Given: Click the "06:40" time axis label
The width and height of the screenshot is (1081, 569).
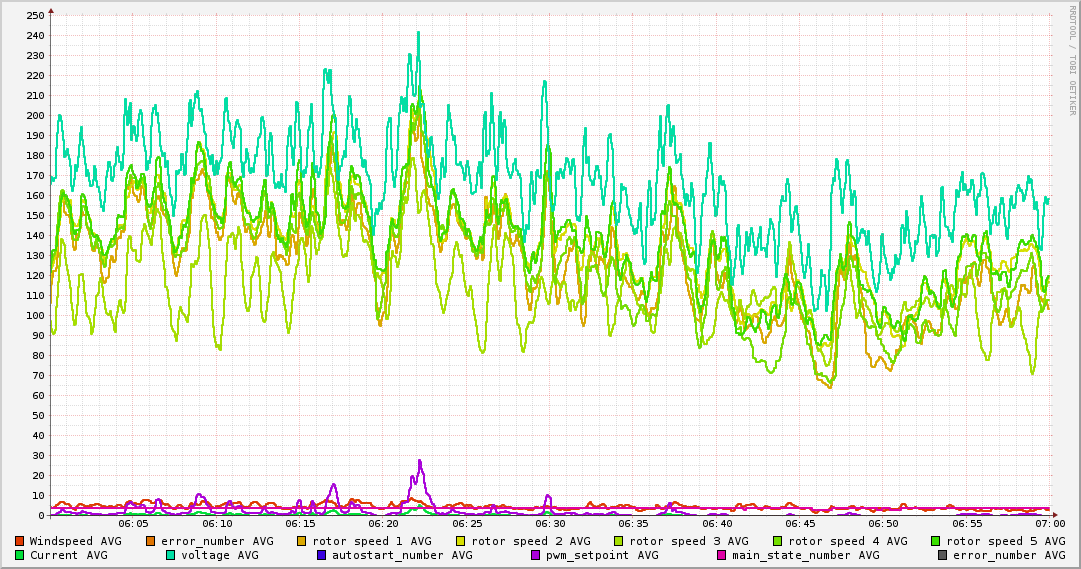Looking at the screenshot, I should pyautogui.click(x=717, y=524).
